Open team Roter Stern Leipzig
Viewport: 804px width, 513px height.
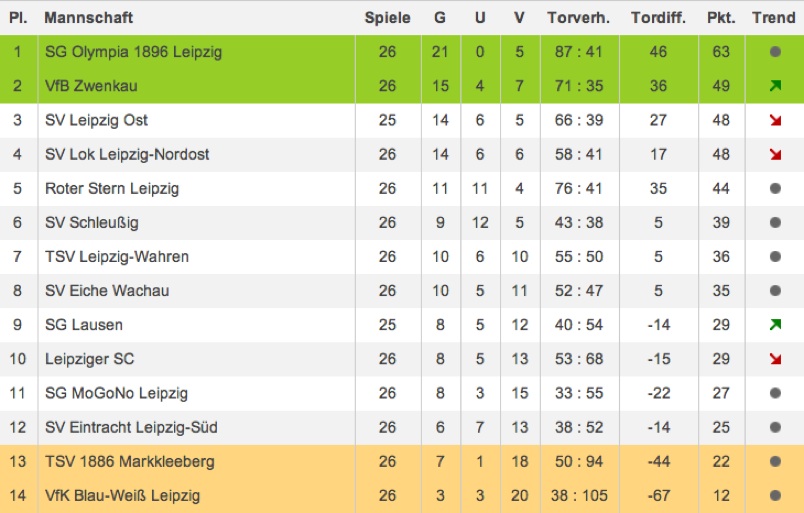(x=112, y=188)
